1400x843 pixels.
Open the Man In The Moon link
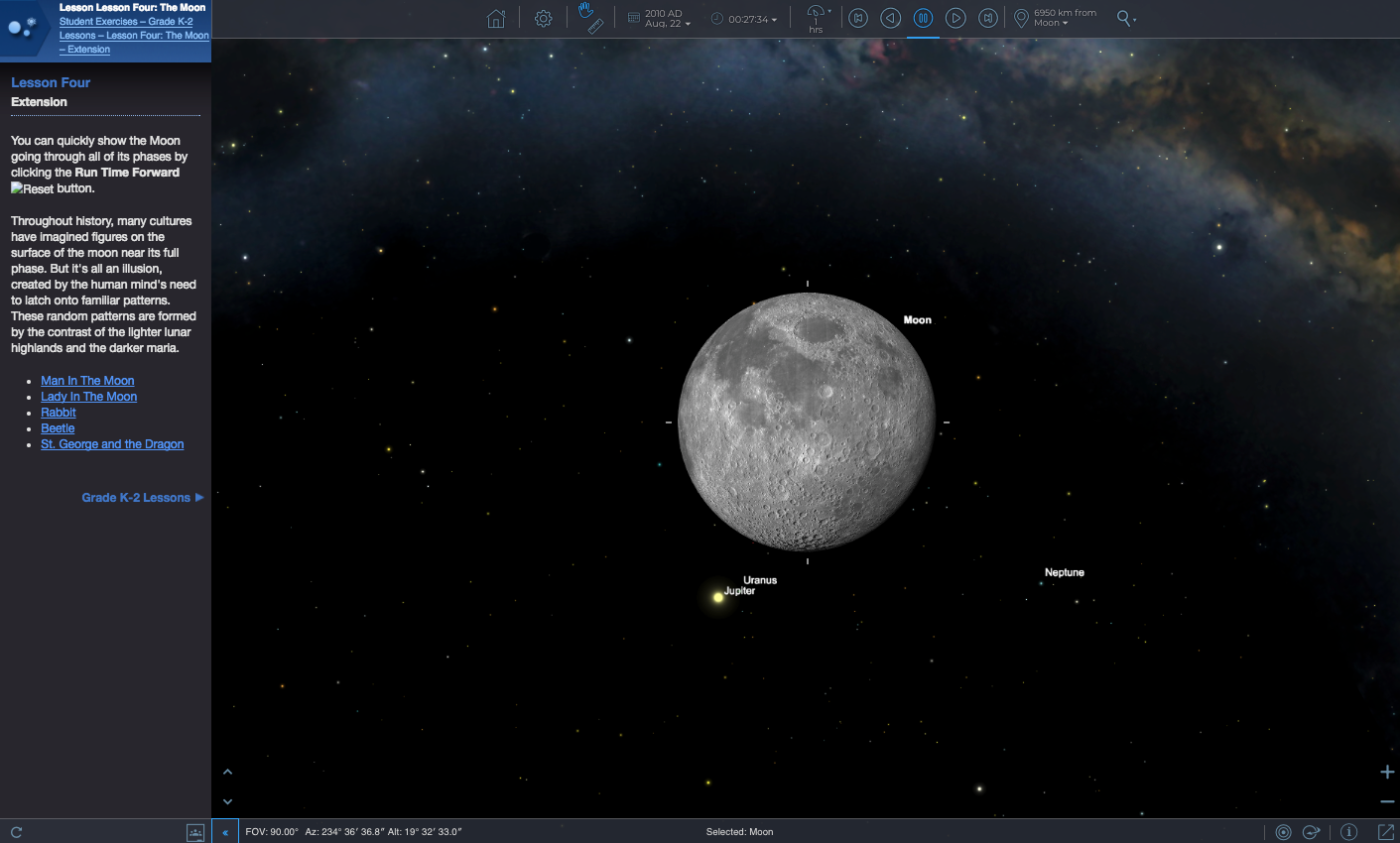click(87, 381)
